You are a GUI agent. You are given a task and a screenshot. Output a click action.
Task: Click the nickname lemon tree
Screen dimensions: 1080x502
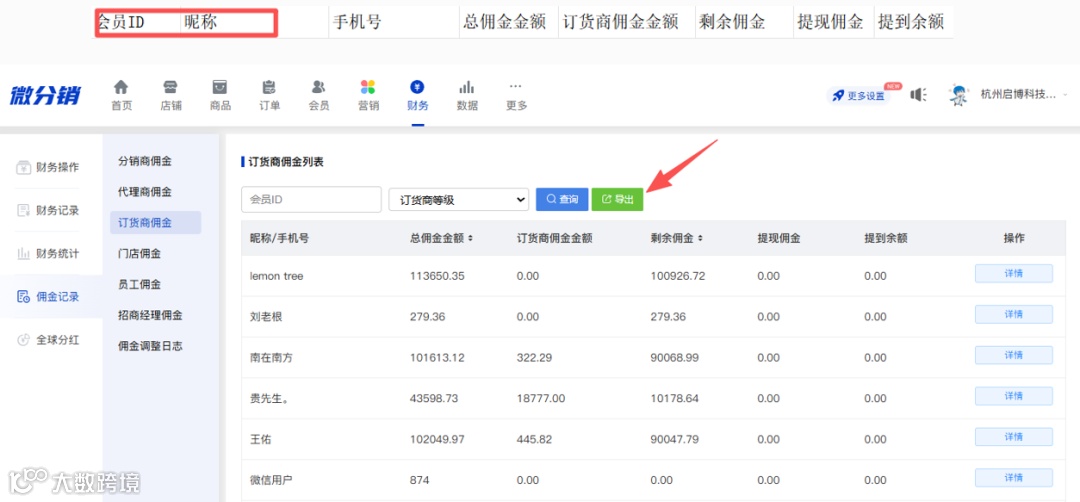[x=276, y=276]
